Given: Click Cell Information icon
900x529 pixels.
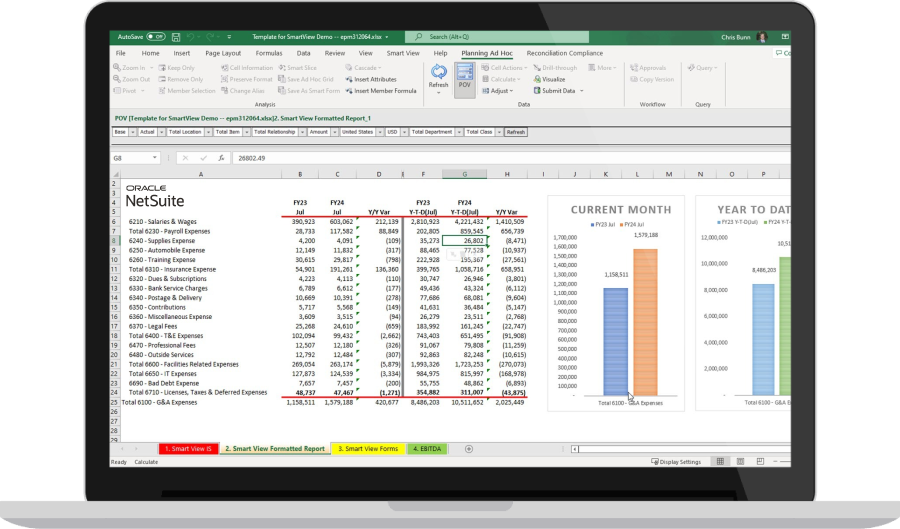Looking at the screenshot, I should point(247,68).
